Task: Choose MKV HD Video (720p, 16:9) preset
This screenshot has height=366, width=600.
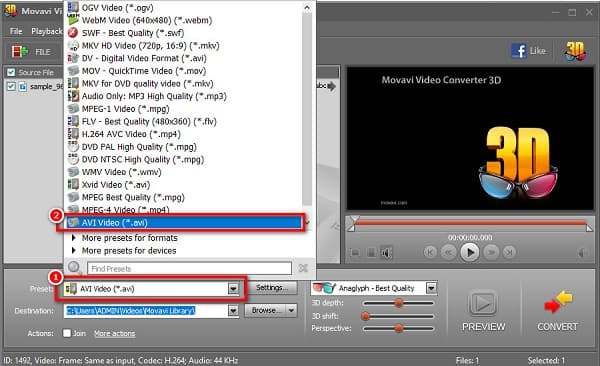Action: tap(150, 46)
